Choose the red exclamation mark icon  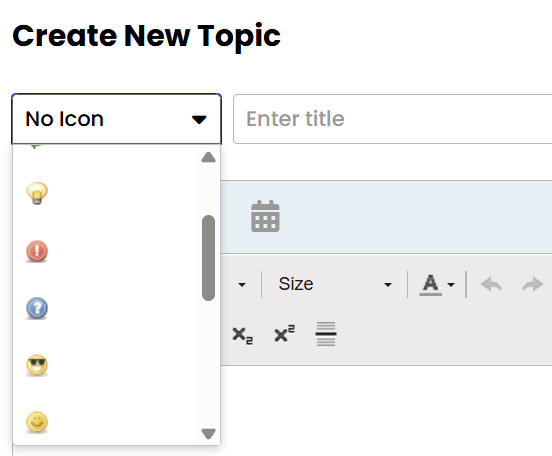pyautogui.click(x=37, y=251)
